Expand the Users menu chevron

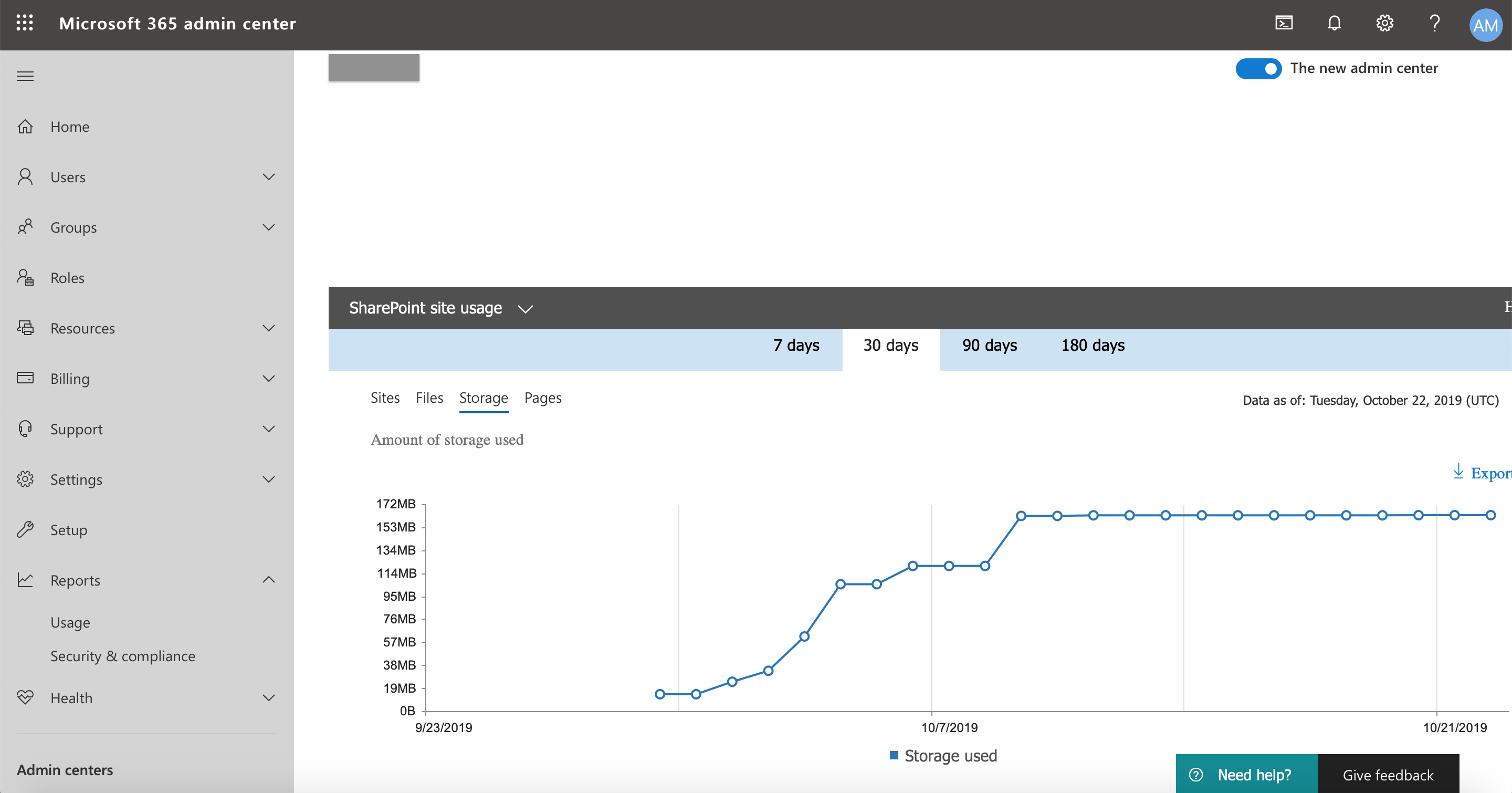[269, 178]
